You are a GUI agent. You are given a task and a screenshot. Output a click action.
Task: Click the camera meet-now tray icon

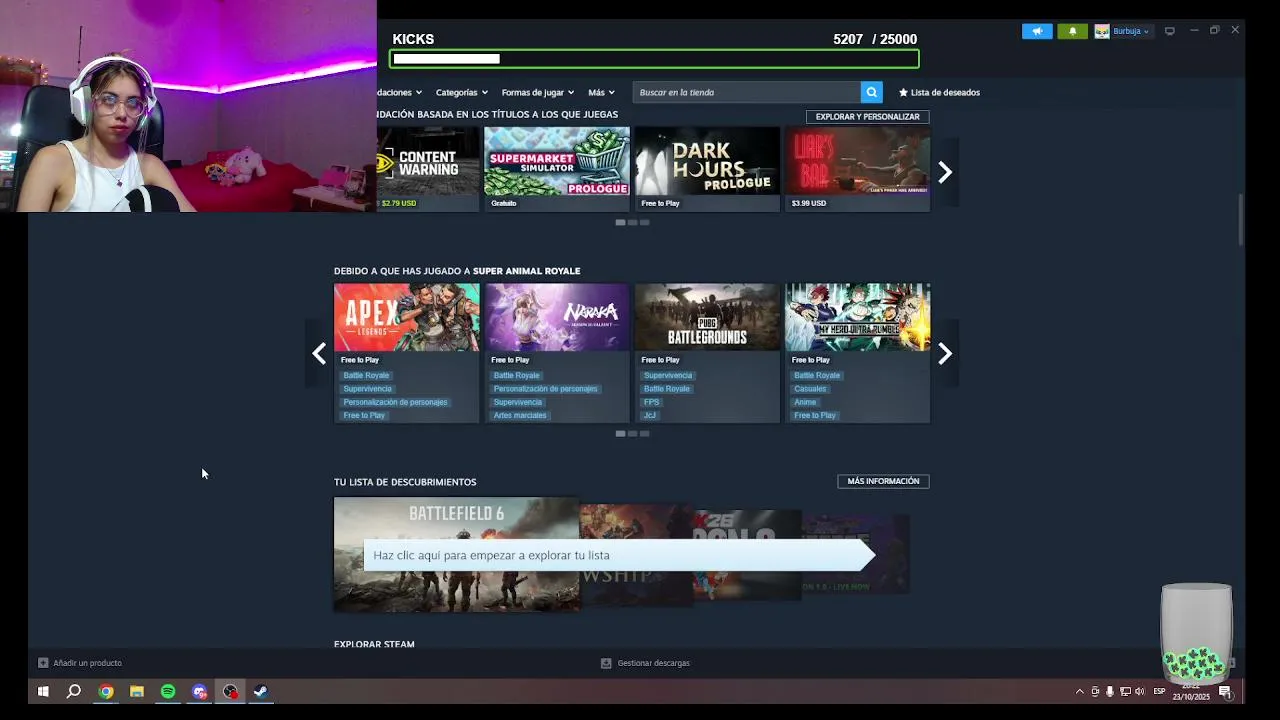click(x=1095, y=691)
